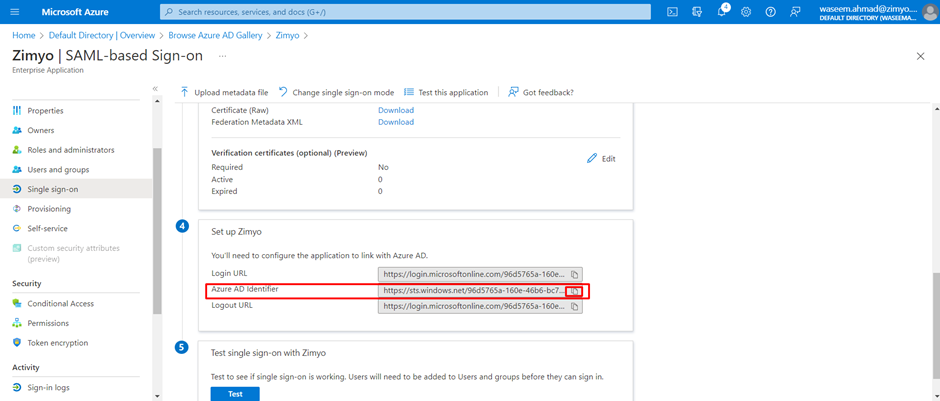Download Certificate (Raw)
This screenshot has height=401, width=940.
[x=396, y=110]
